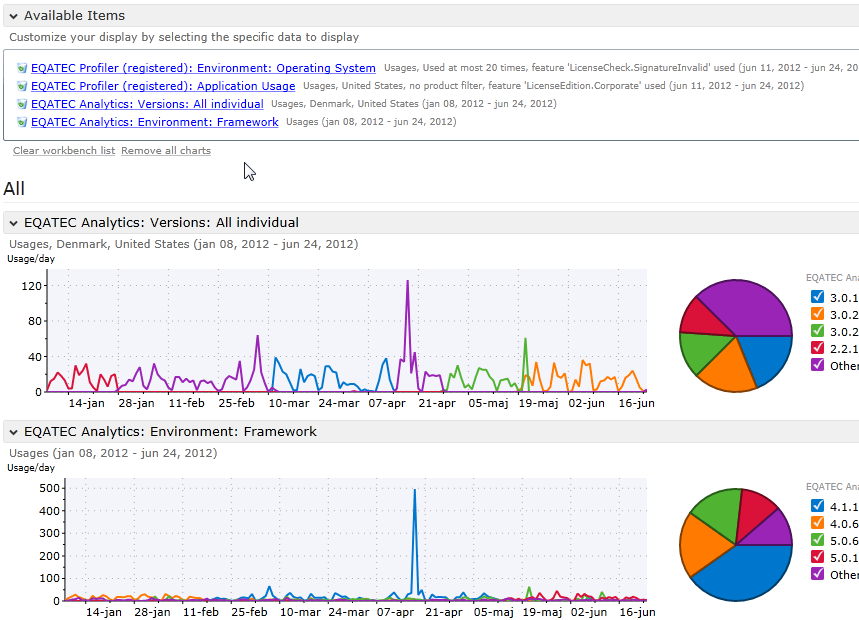Open EQATEC Profiler Application Usage link
859x620 pixels.
pos(163,86)
